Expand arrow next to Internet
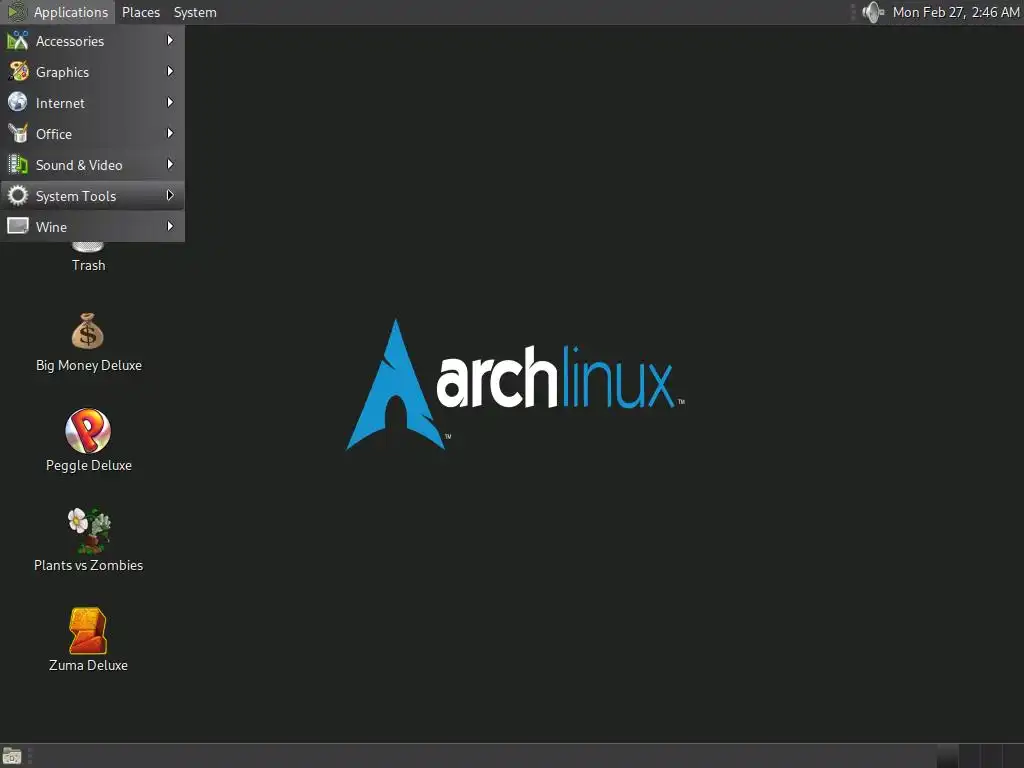Screen dimensions: 1024x768 click(x=170, y=103)
